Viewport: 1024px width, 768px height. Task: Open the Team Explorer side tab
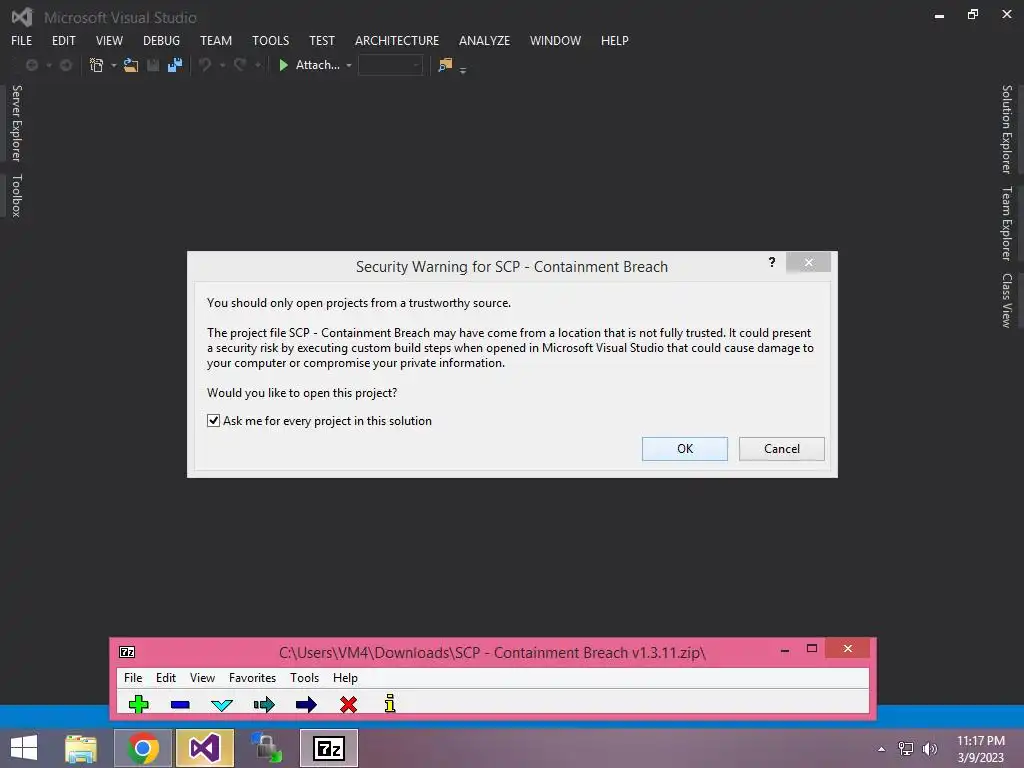(1007, 223)
